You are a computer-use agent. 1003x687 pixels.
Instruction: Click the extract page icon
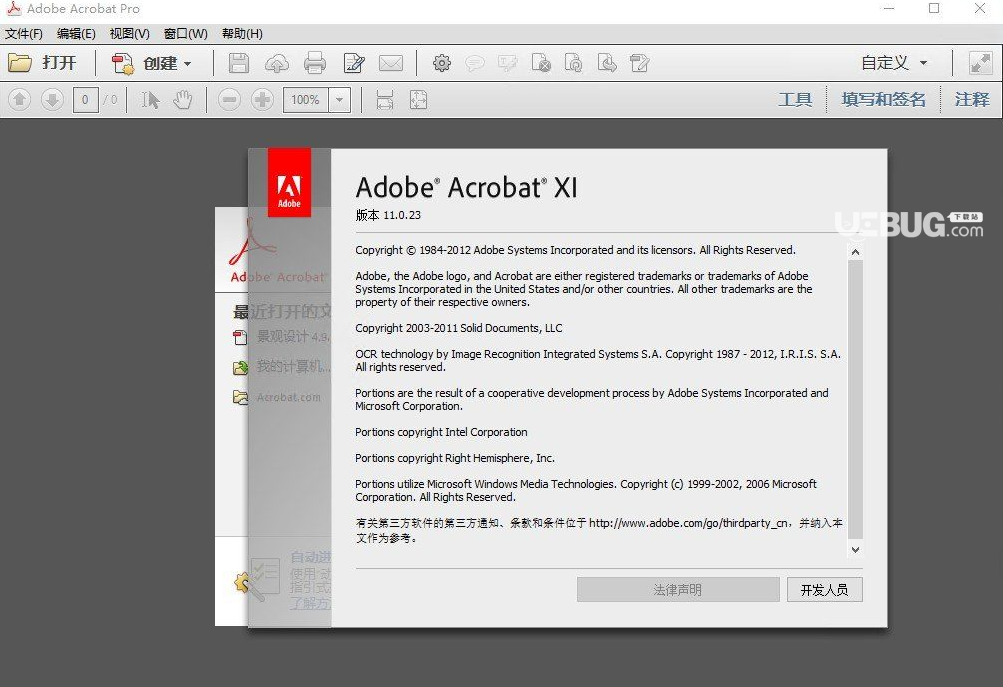click(606, 63)
